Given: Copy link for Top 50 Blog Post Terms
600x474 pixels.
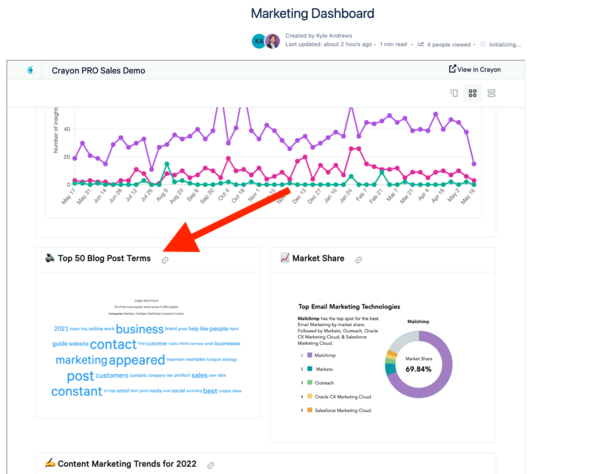Looking at the screenshot, I should [165, 260].
